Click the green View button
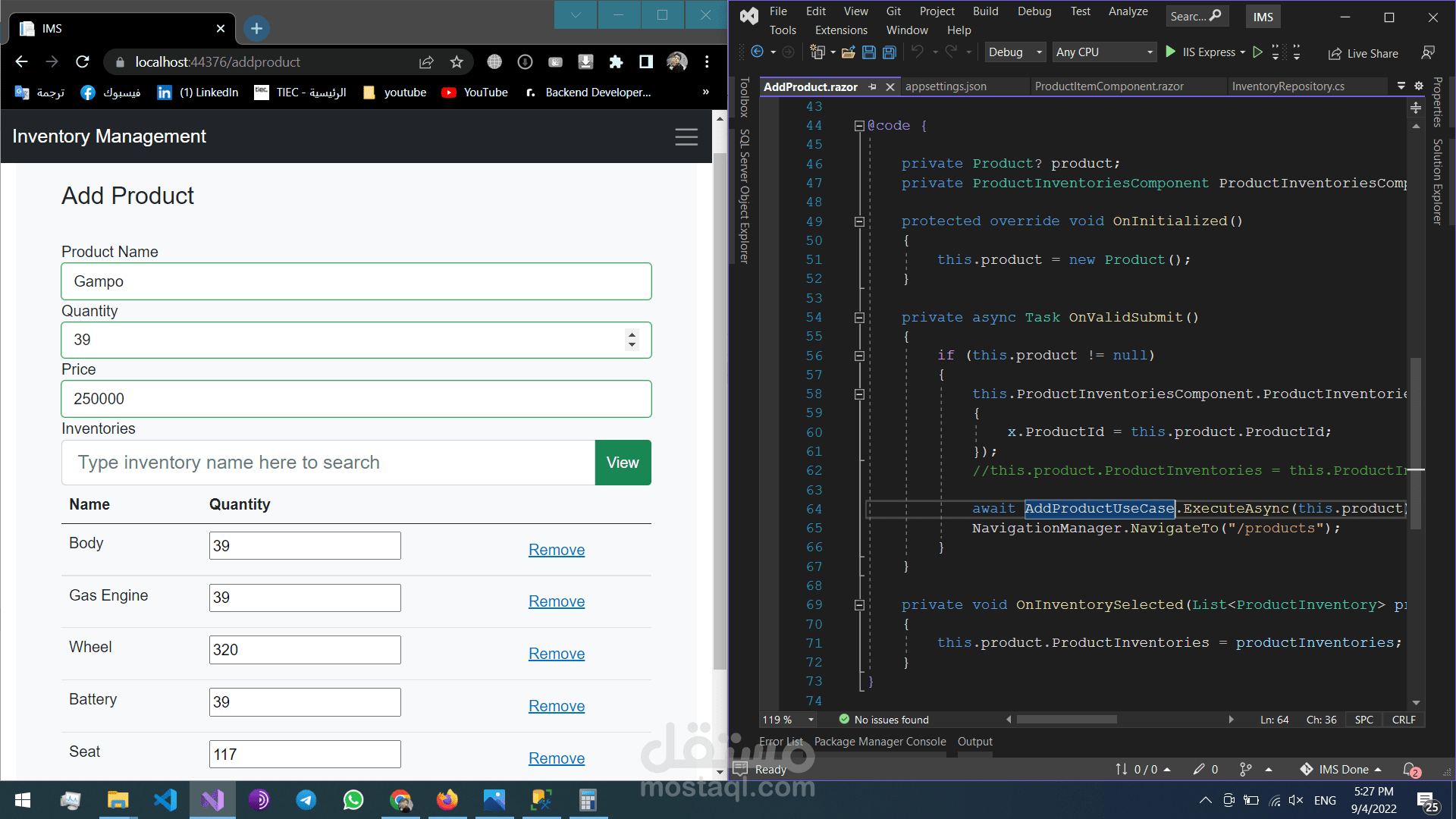 [623, 463]
